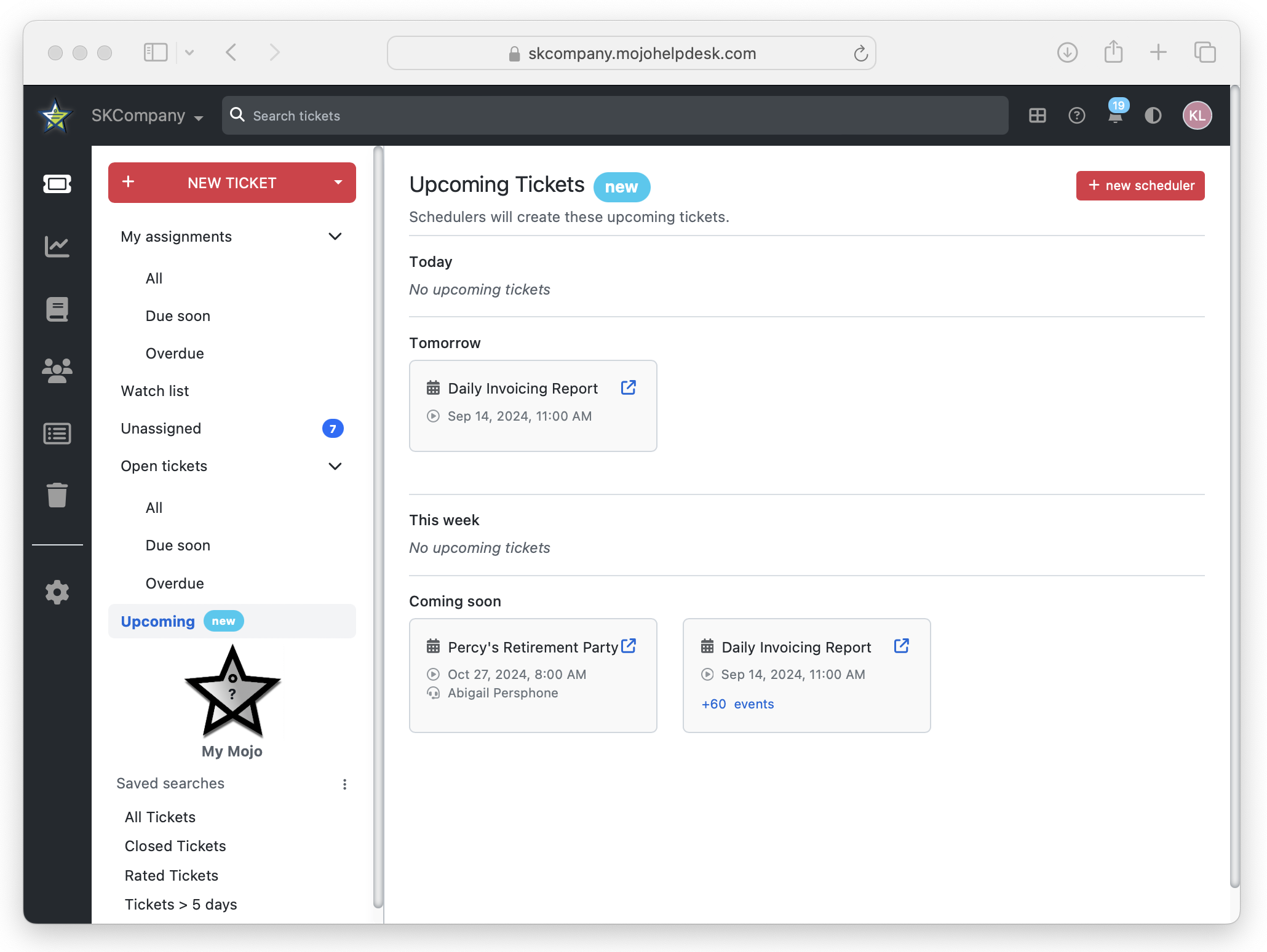The width and height of the screenshot is (1267, 952).
Task: Click the Search tickets input field
Action: (x=615, y=116)
